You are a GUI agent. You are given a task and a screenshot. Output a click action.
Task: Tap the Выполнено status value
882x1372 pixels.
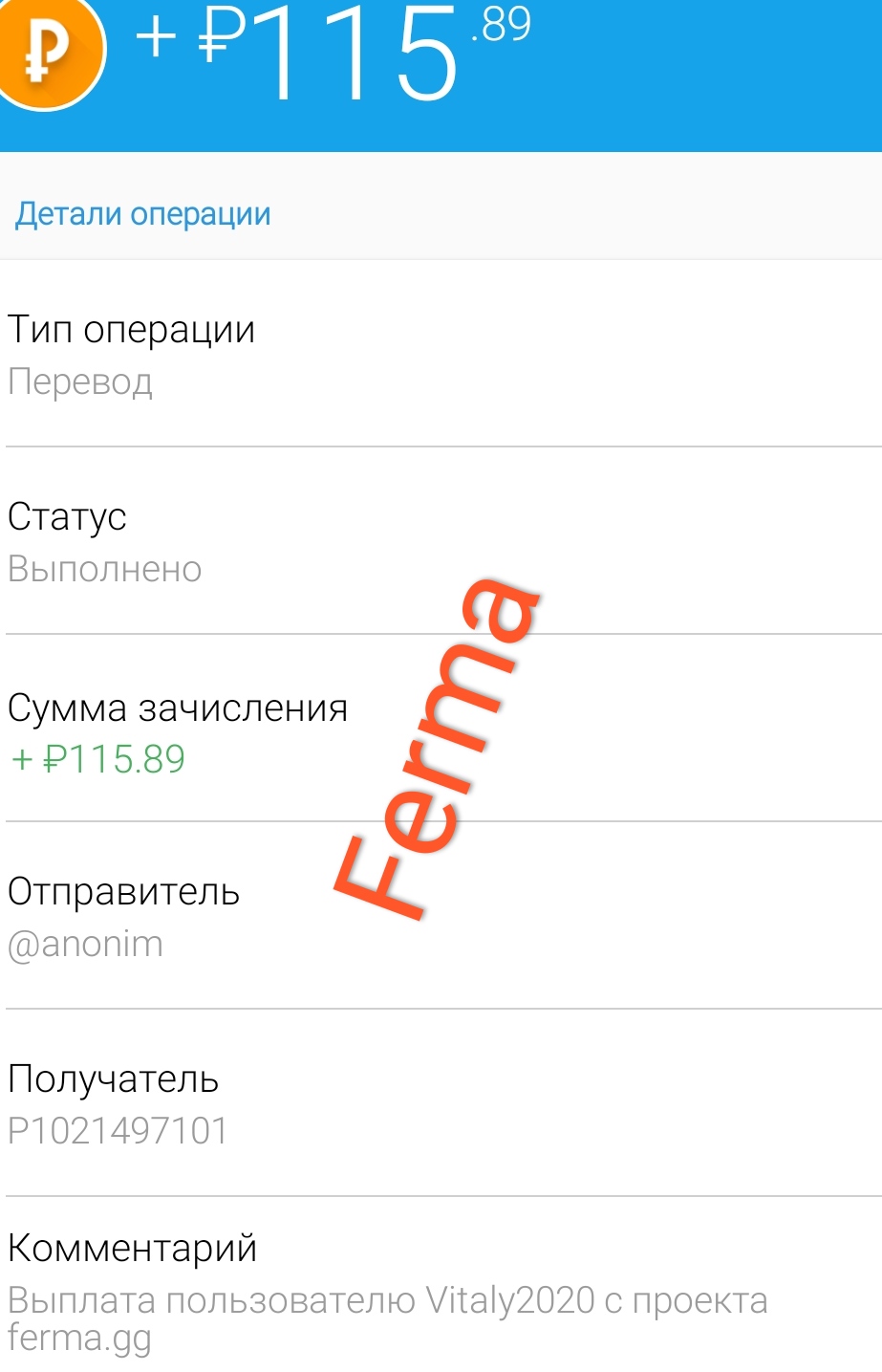tap(105, 570)
